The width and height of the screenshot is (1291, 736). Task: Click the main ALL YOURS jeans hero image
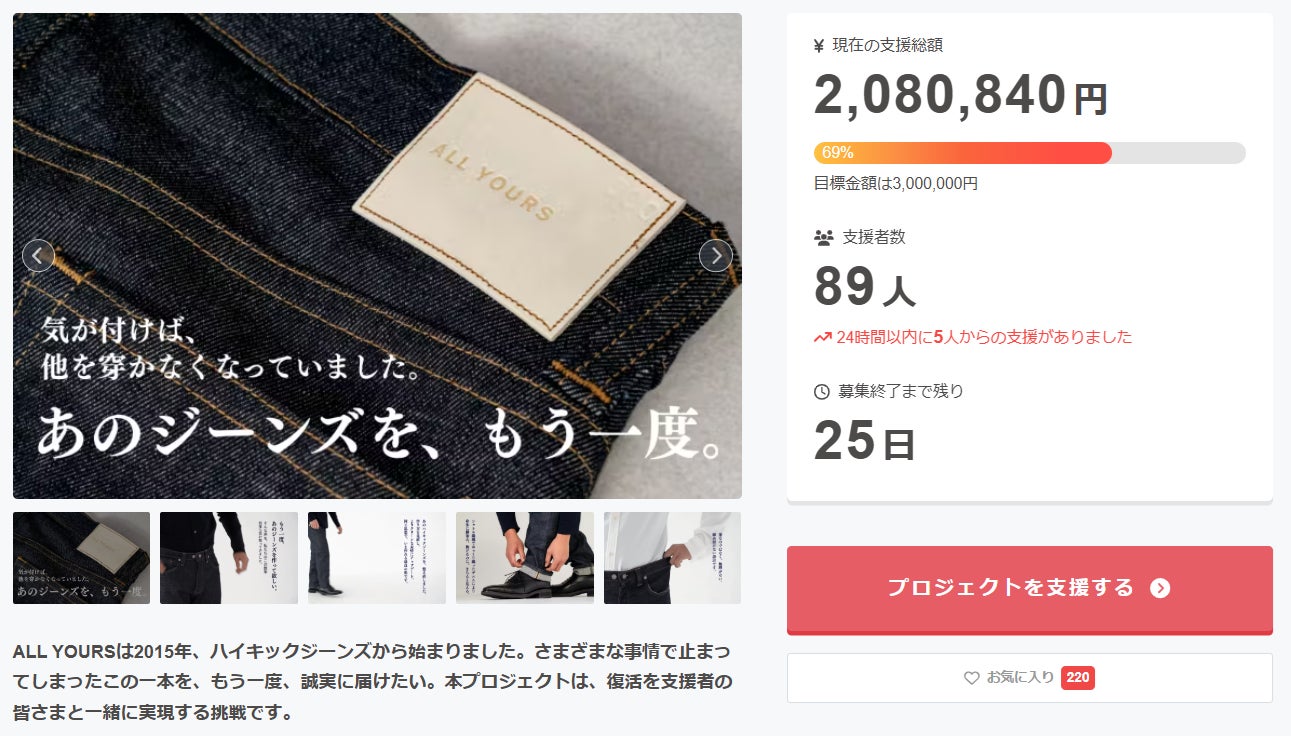click(x=377, y=256)
